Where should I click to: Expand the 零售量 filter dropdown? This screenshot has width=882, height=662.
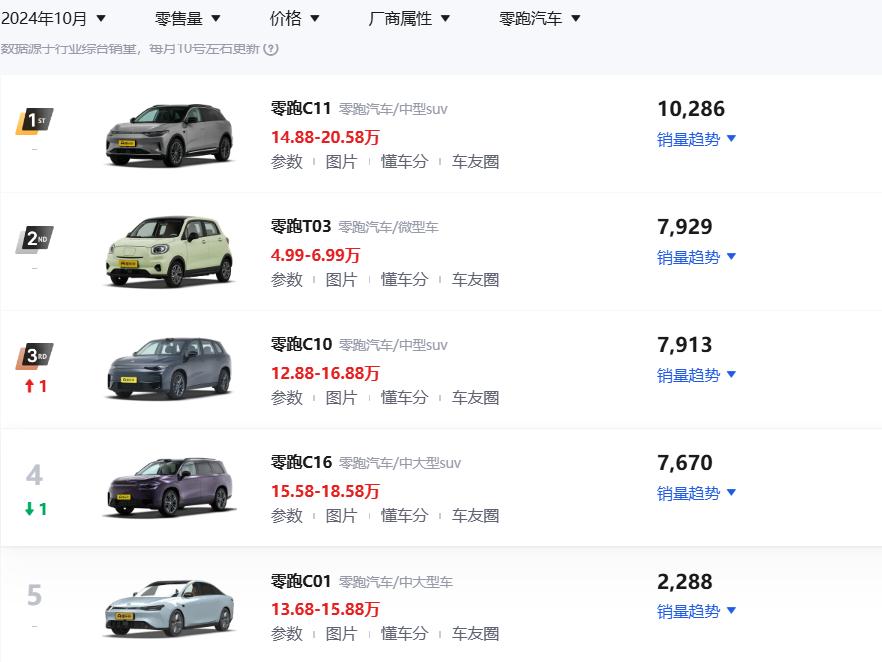click(188, 18)
